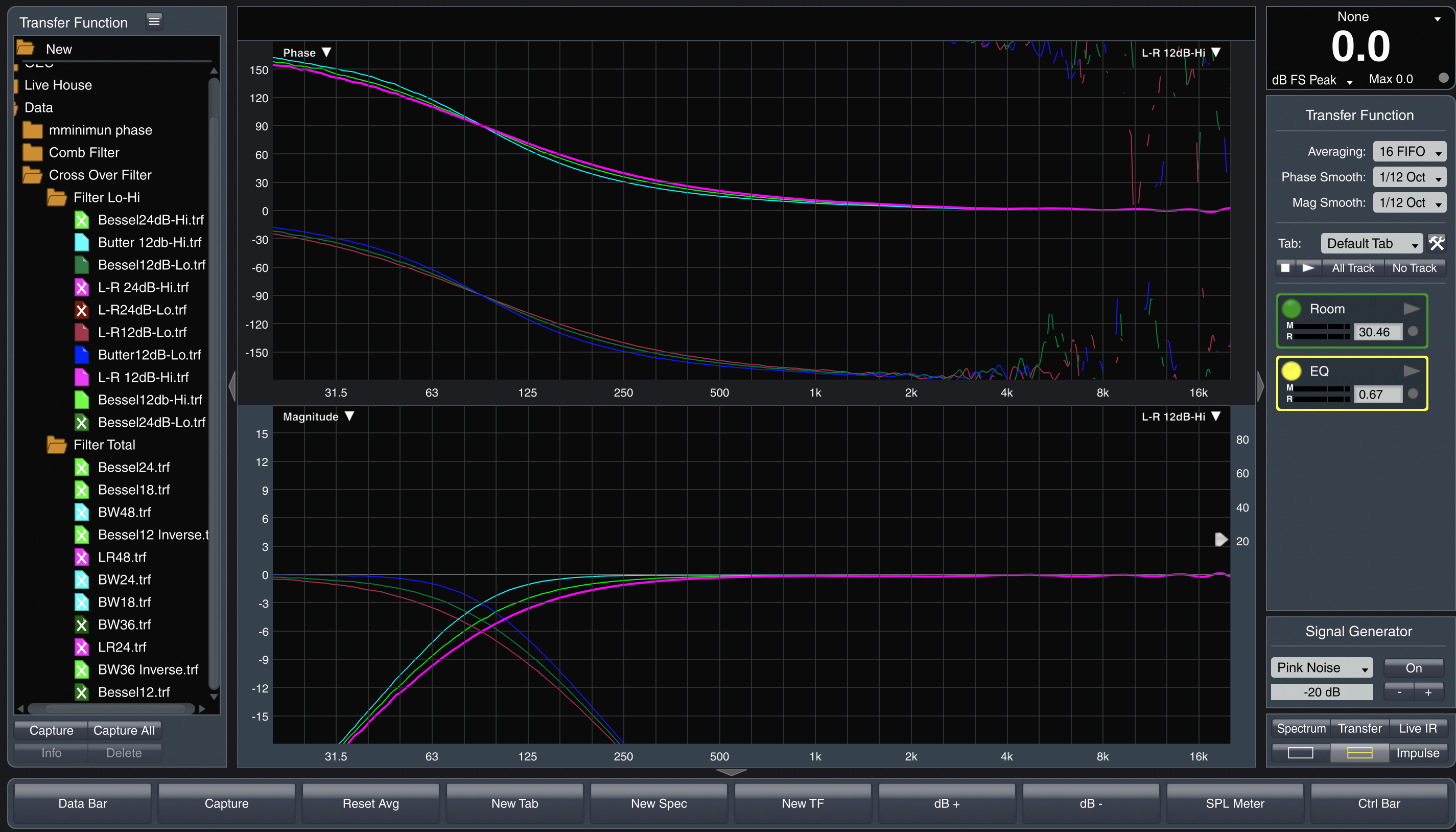Click the L-R24dB-Lo.trf red X icon
The height and width of the screenshot is (832, 1456).
click(x=82, y=310)
